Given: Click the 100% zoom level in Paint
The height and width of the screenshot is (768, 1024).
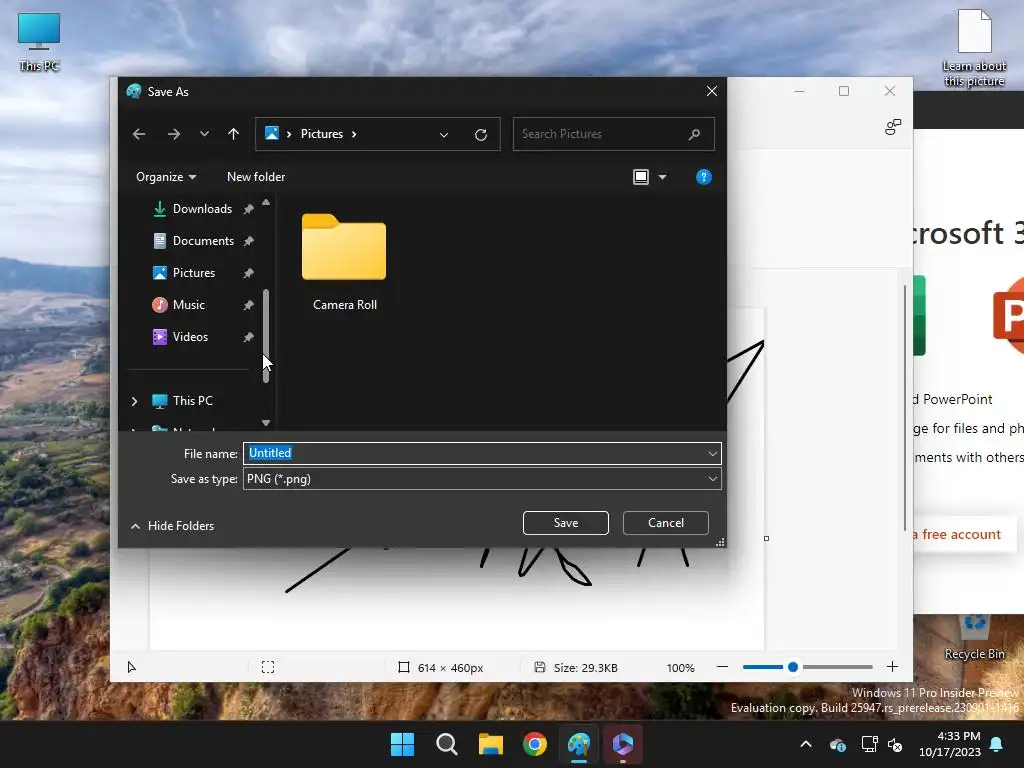Looking at the screenshot, I should click(x=680, y=668).
